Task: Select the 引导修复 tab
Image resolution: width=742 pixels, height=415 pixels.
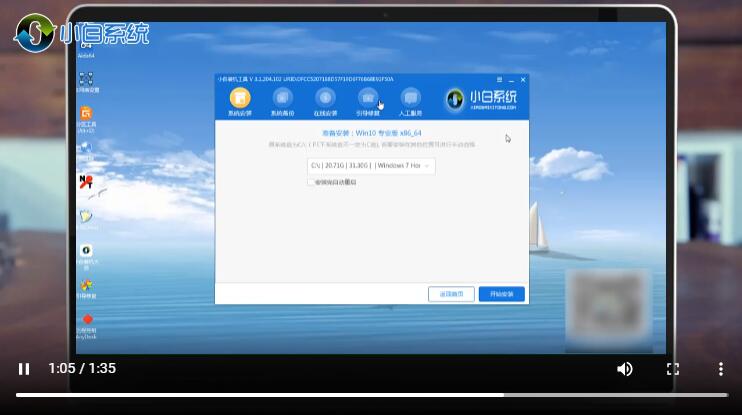Action: (368, 102)
